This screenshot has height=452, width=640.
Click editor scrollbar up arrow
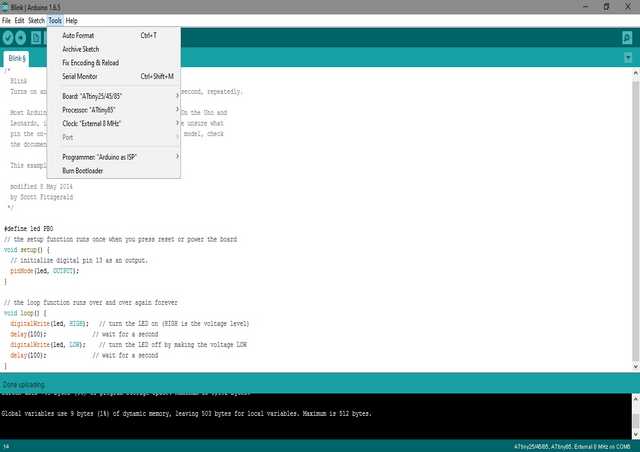[636, 73]
